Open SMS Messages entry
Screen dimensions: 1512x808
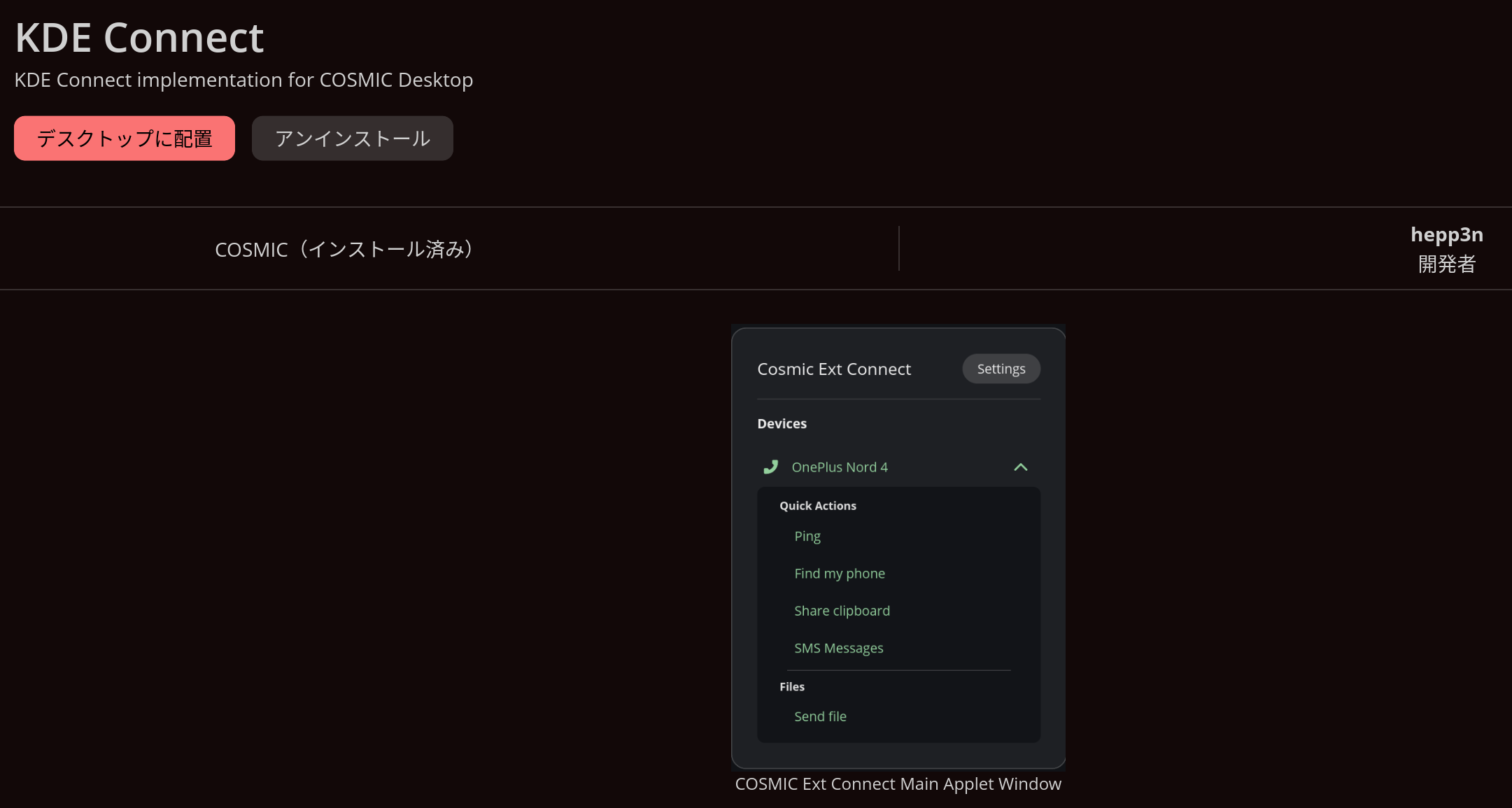[x=838, y=648]
